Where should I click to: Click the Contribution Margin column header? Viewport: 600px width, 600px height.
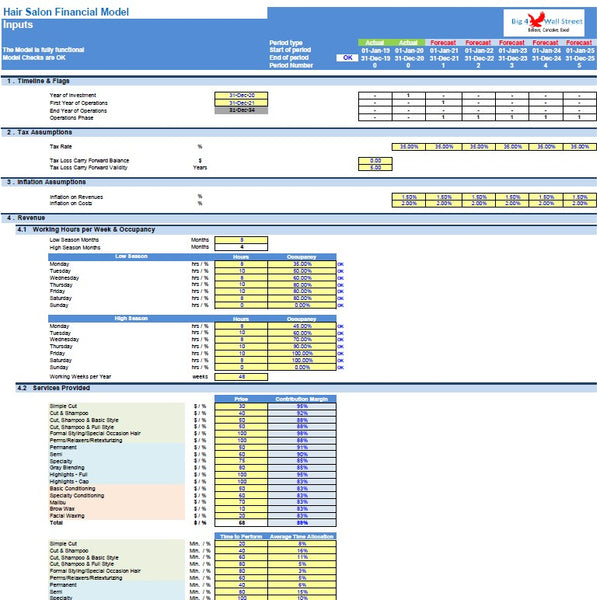tap(302, 398)
